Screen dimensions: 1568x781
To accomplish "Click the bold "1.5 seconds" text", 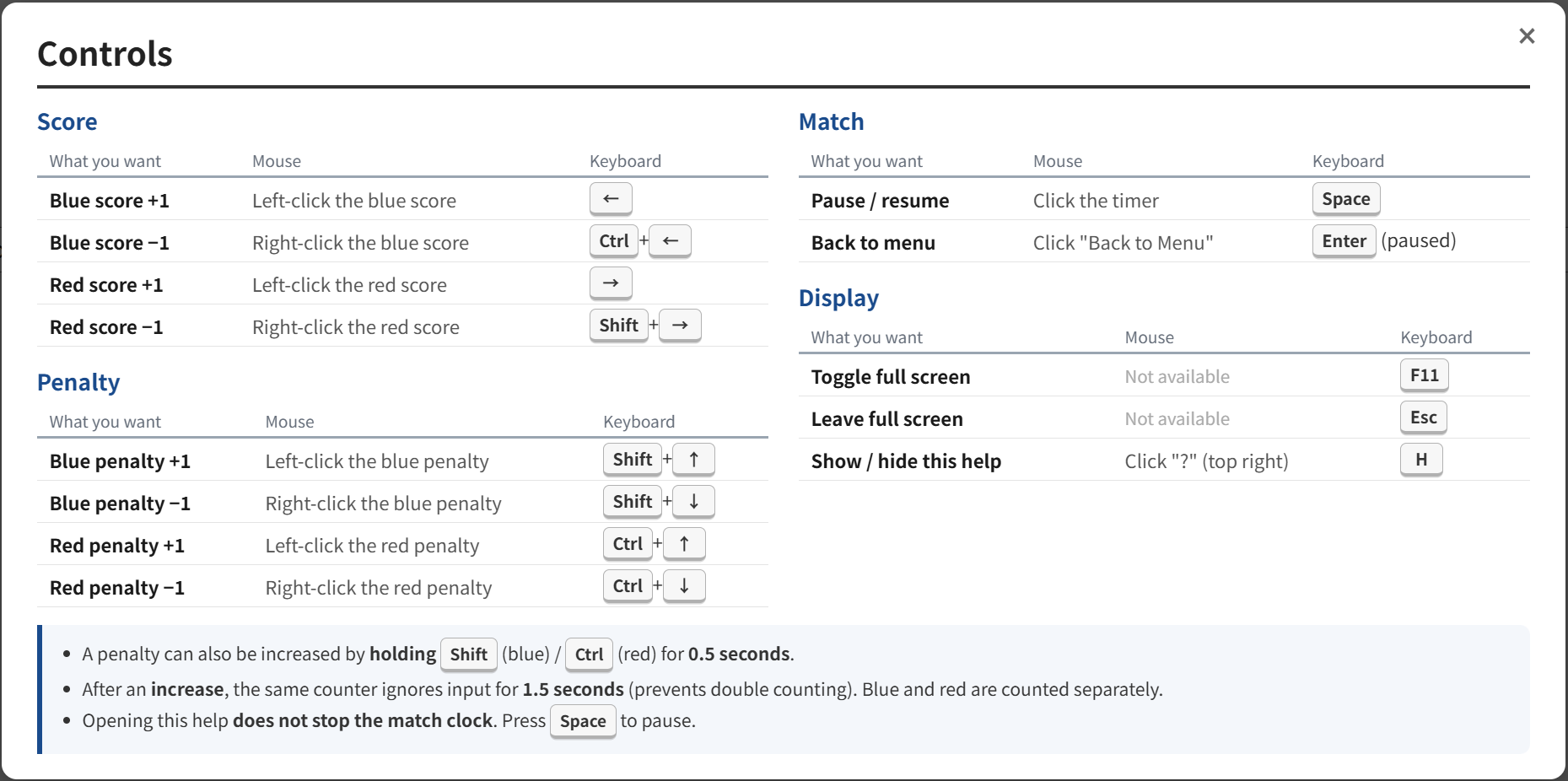I will pyautogui.click(x=574, y=690).
